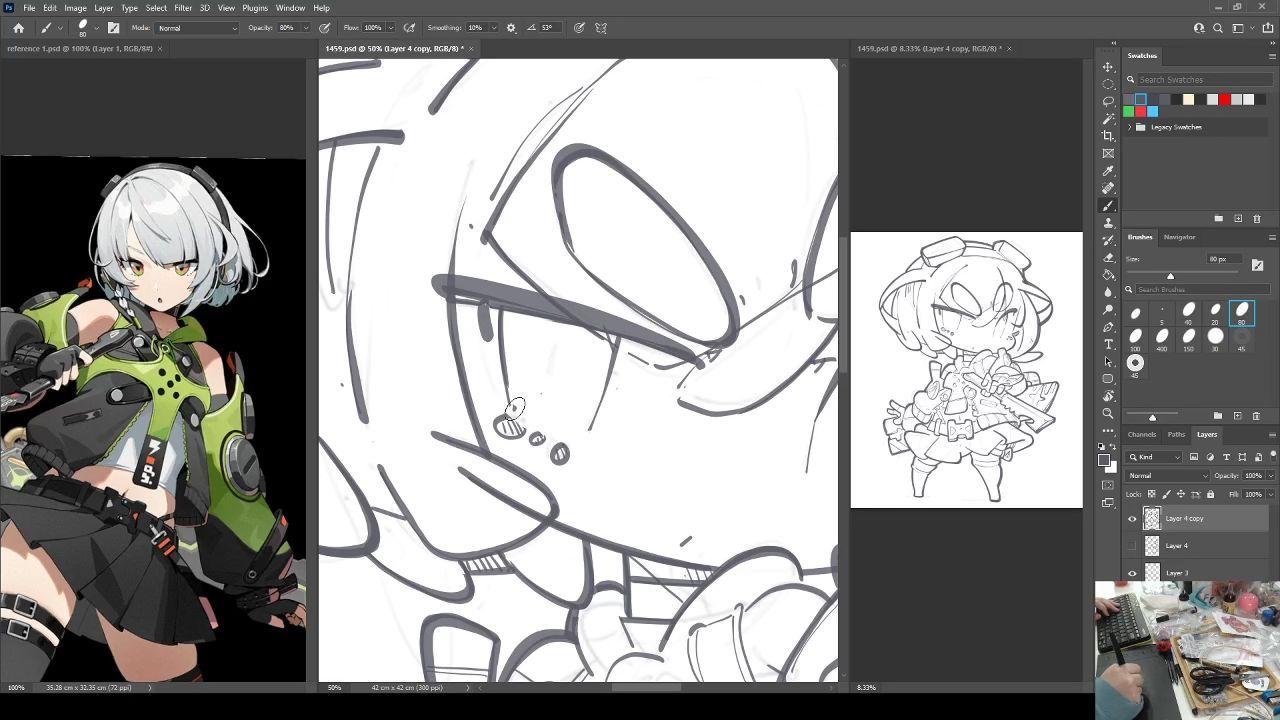Select the Dodge tool
This screenshot has width=1280, height=720.
[x=1108, y=309]
